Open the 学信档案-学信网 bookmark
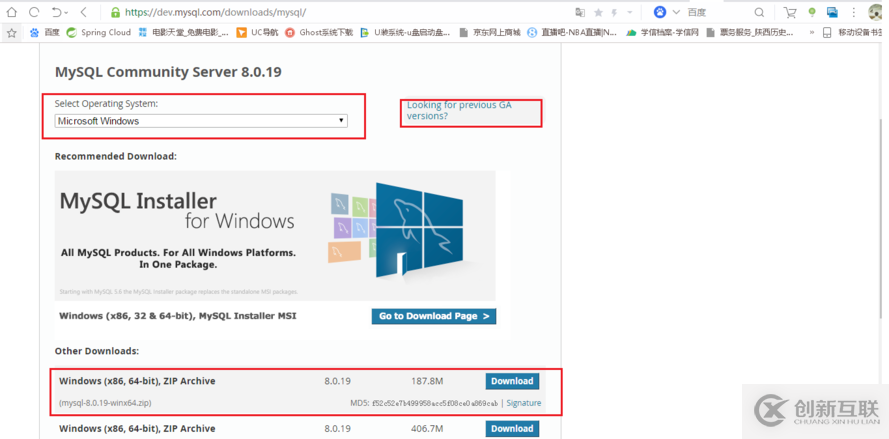889x439 pixels. [662, 33]
